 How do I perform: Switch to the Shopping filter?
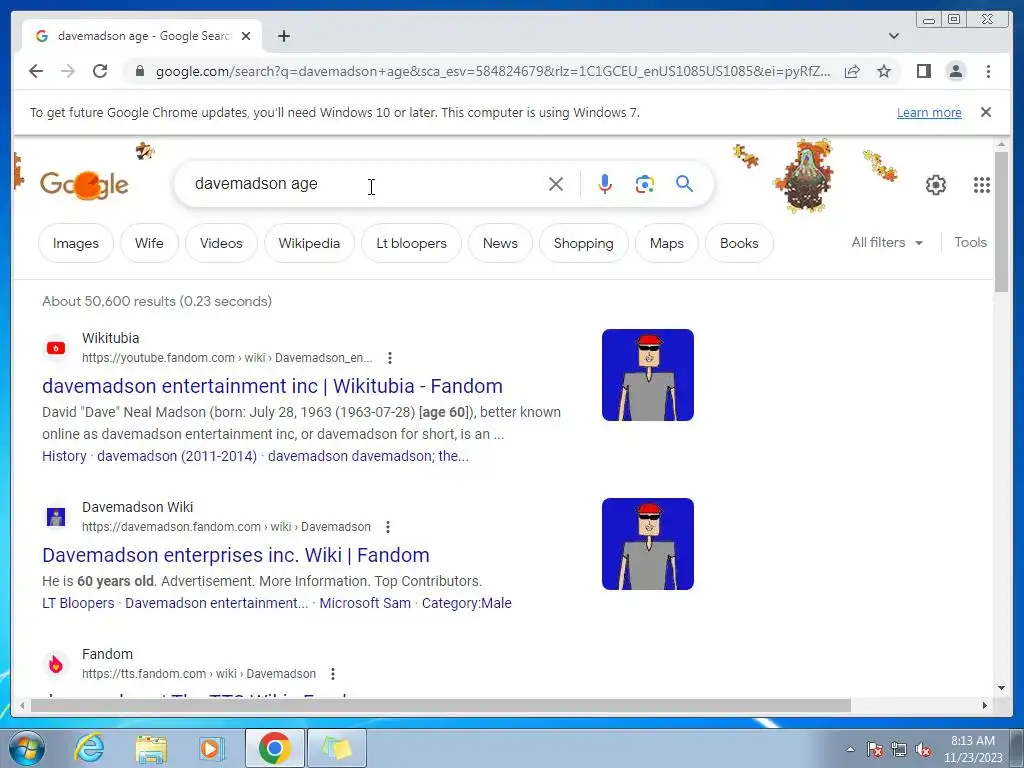(583, 243)
